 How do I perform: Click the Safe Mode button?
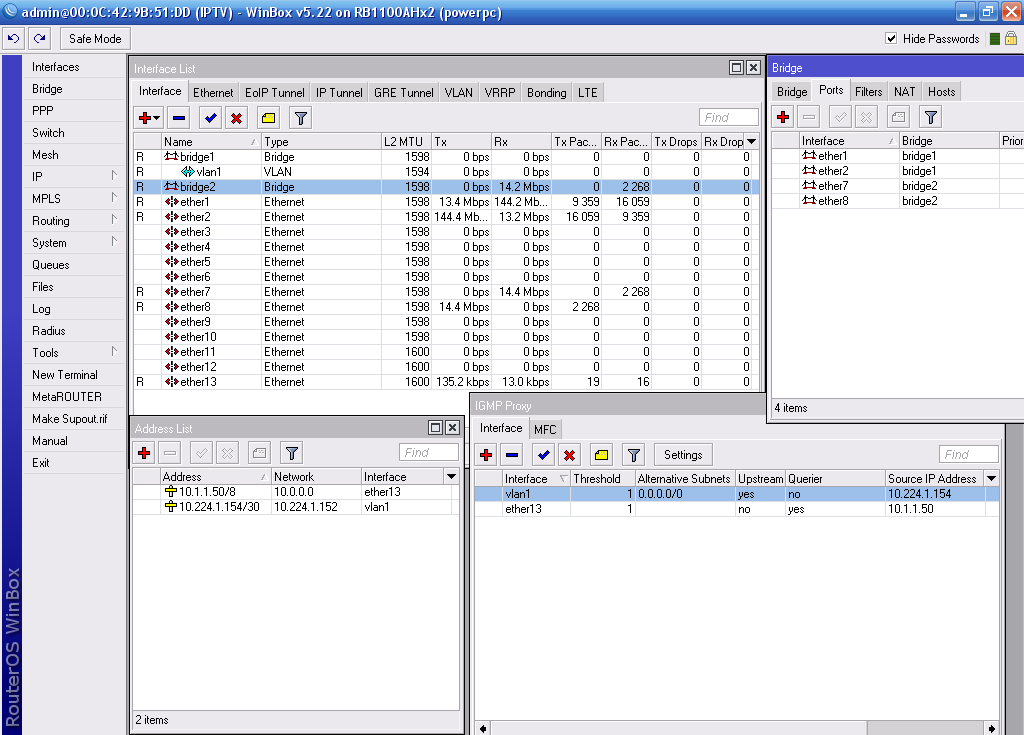pos(95,39)
